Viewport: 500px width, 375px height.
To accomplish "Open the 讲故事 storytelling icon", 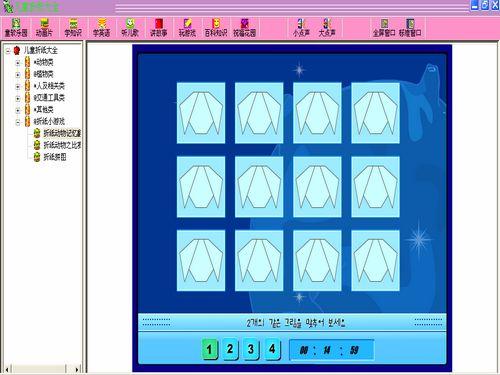I will coord(159,28).
